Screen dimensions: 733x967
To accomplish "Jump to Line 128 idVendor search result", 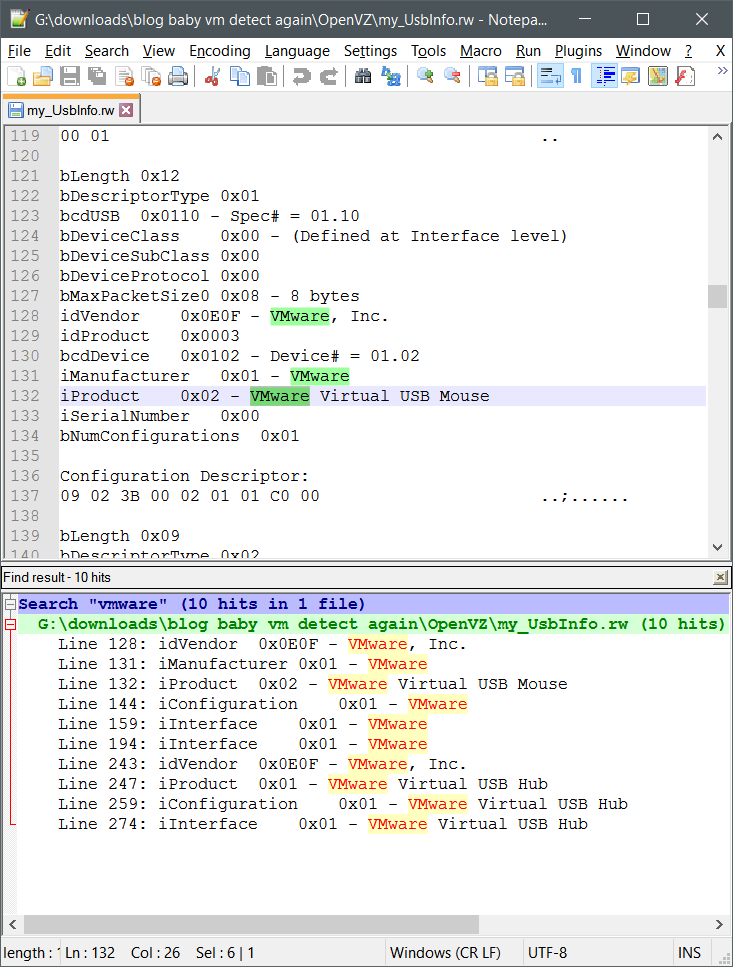I will pos(262,644).
